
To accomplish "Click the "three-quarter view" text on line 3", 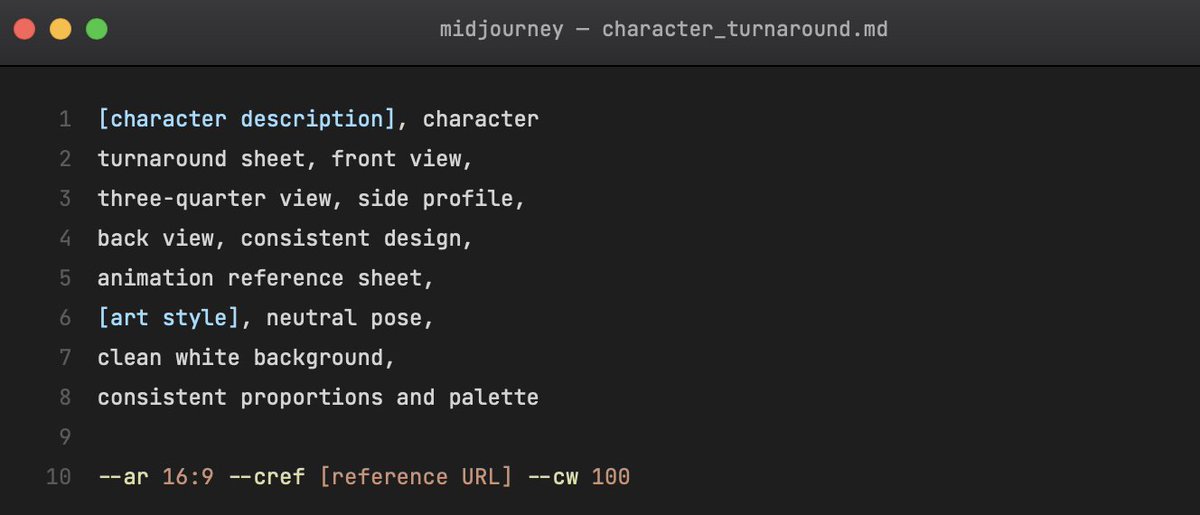I will click(x=214, y=199).
